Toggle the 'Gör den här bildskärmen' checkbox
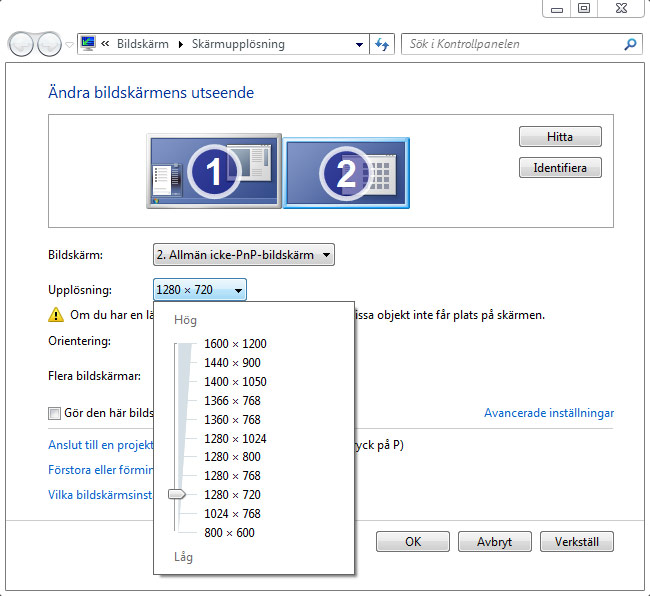Screen dimensions: 650x596 coord(55,413)
